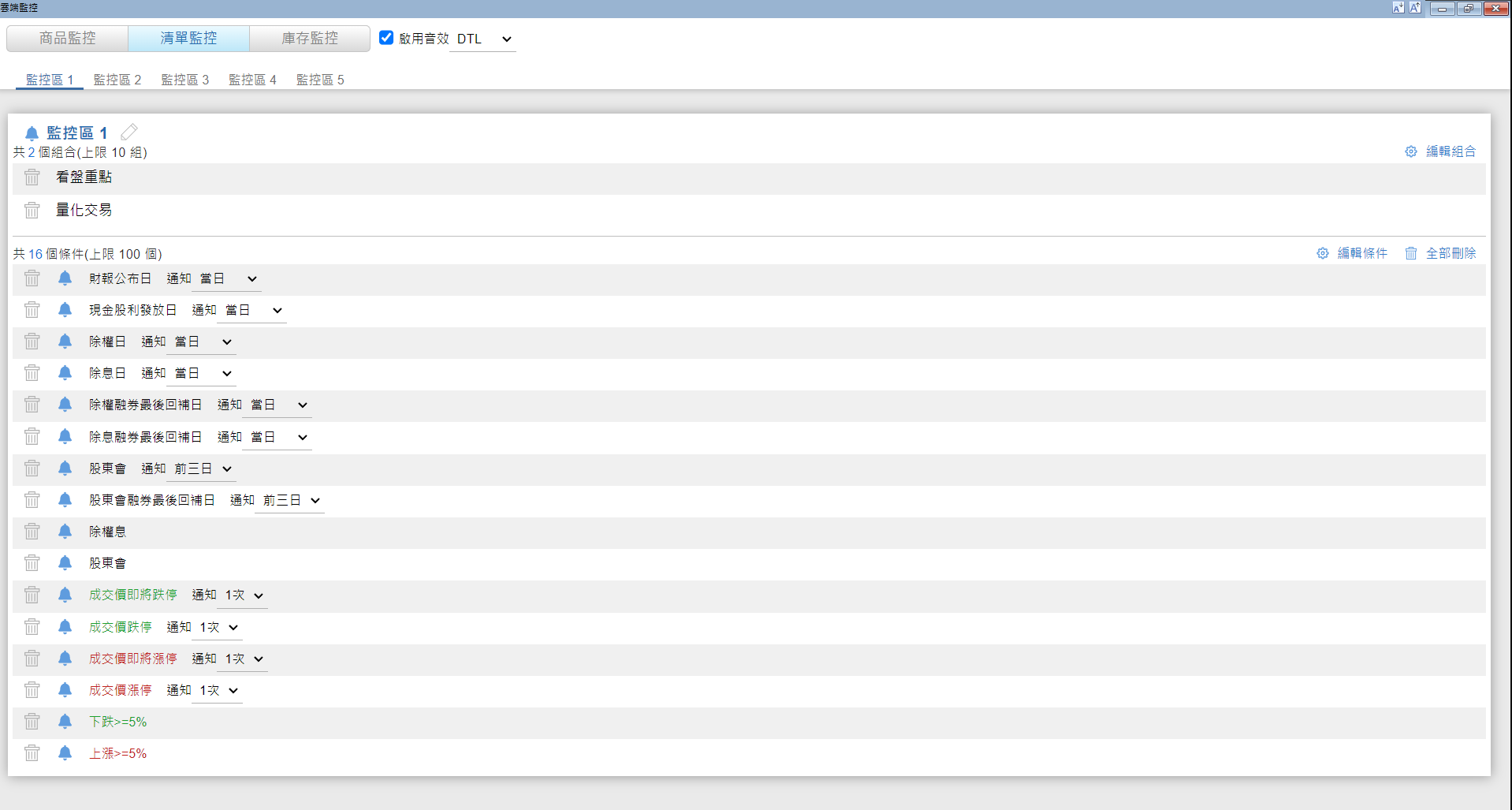The width and height of the screenshot is (1512, 810).
Task: Open the 通知 dropdown for 現金股利發放日
Action: pos(252,311)
